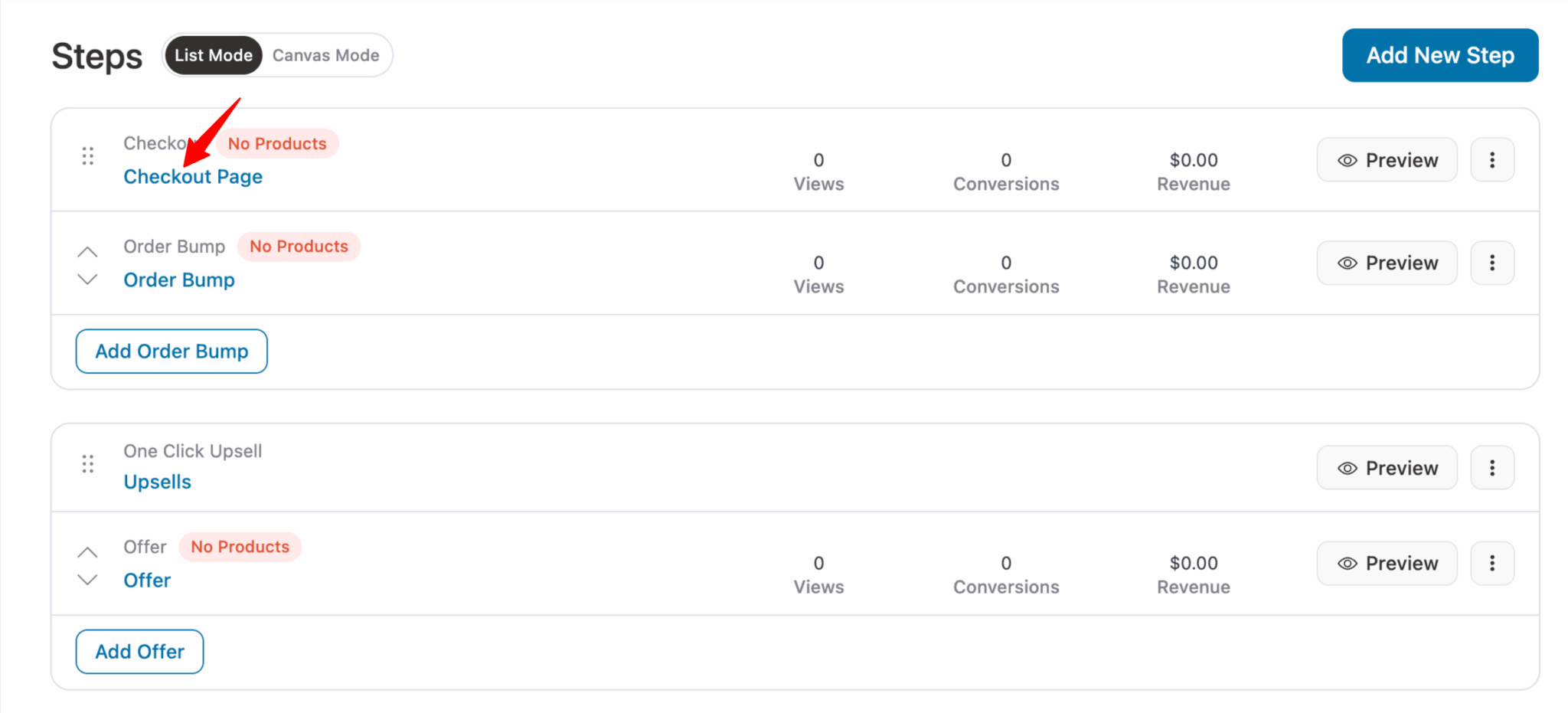Click Add Order Bump
Screen dimensions: 1568x713
point(171,351)
